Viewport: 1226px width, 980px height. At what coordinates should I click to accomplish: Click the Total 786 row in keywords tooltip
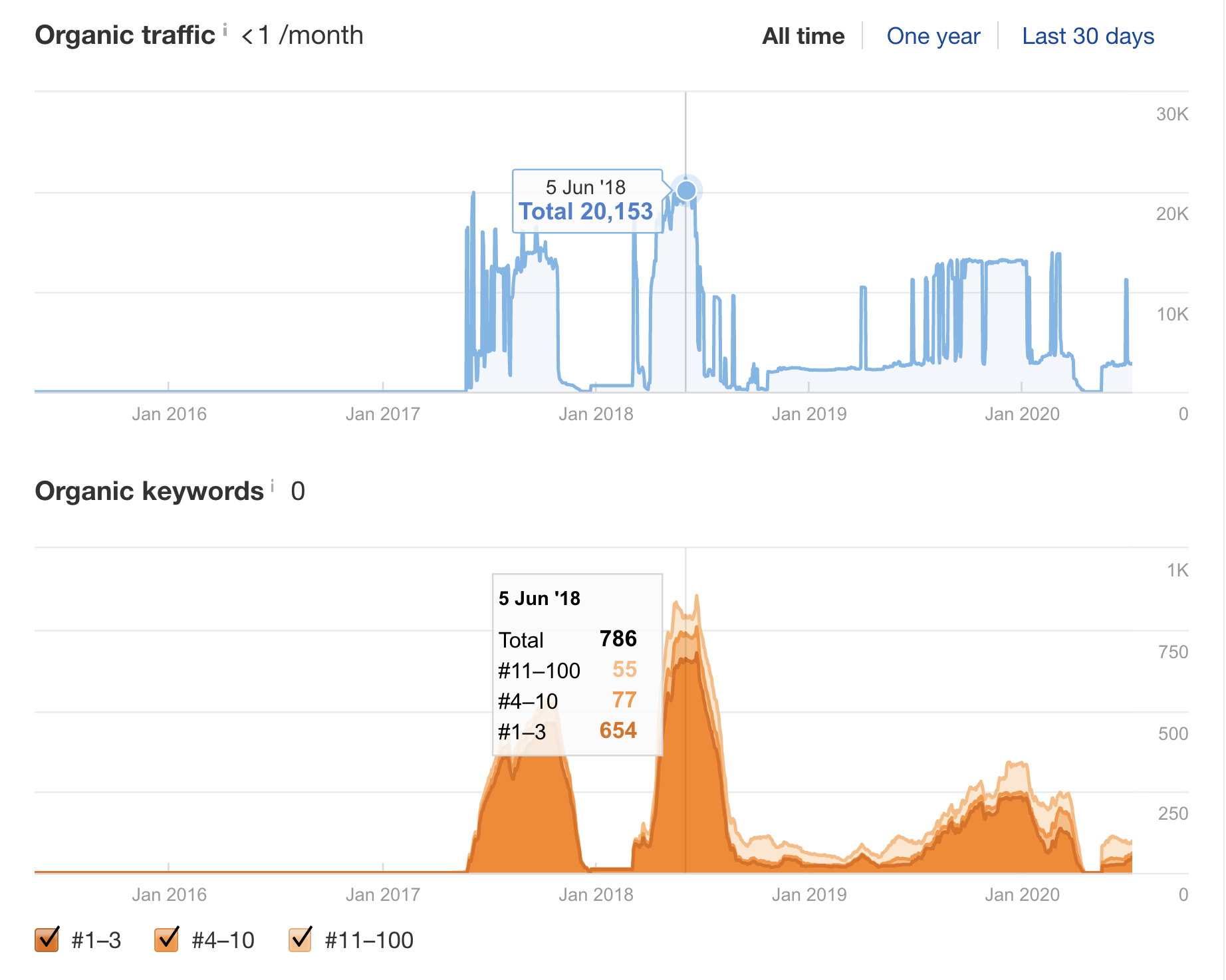tap(567, 640)
